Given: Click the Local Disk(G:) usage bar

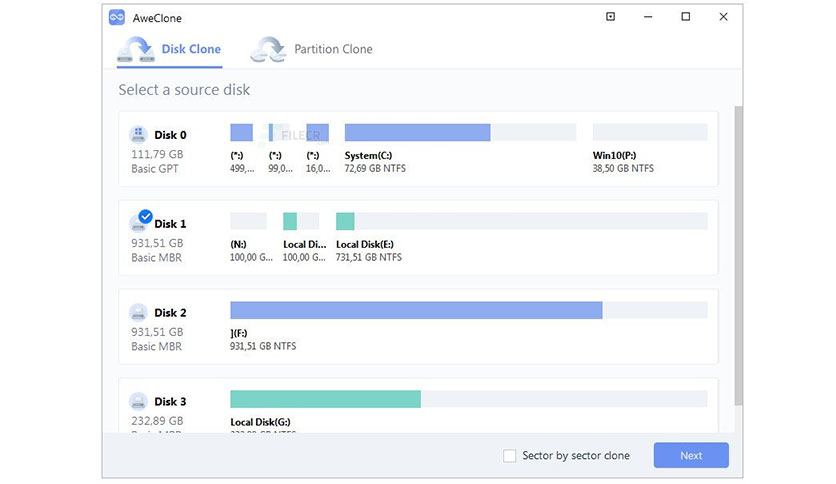Looking at the screenshot, I should click(x=469, y=399).
